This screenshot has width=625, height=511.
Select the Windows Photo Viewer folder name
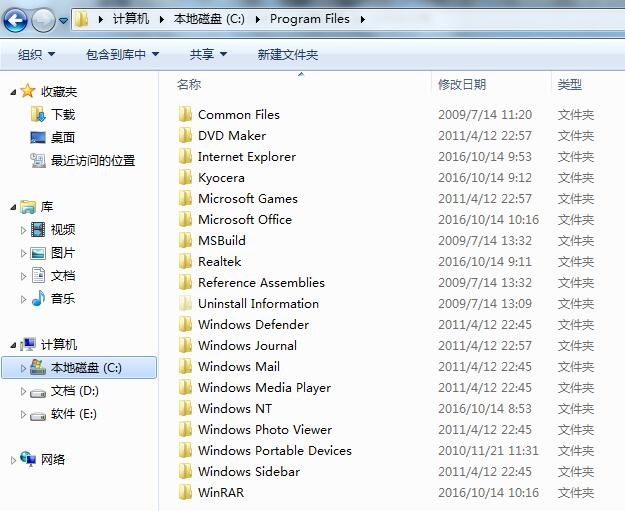click(x=265, y=429)
